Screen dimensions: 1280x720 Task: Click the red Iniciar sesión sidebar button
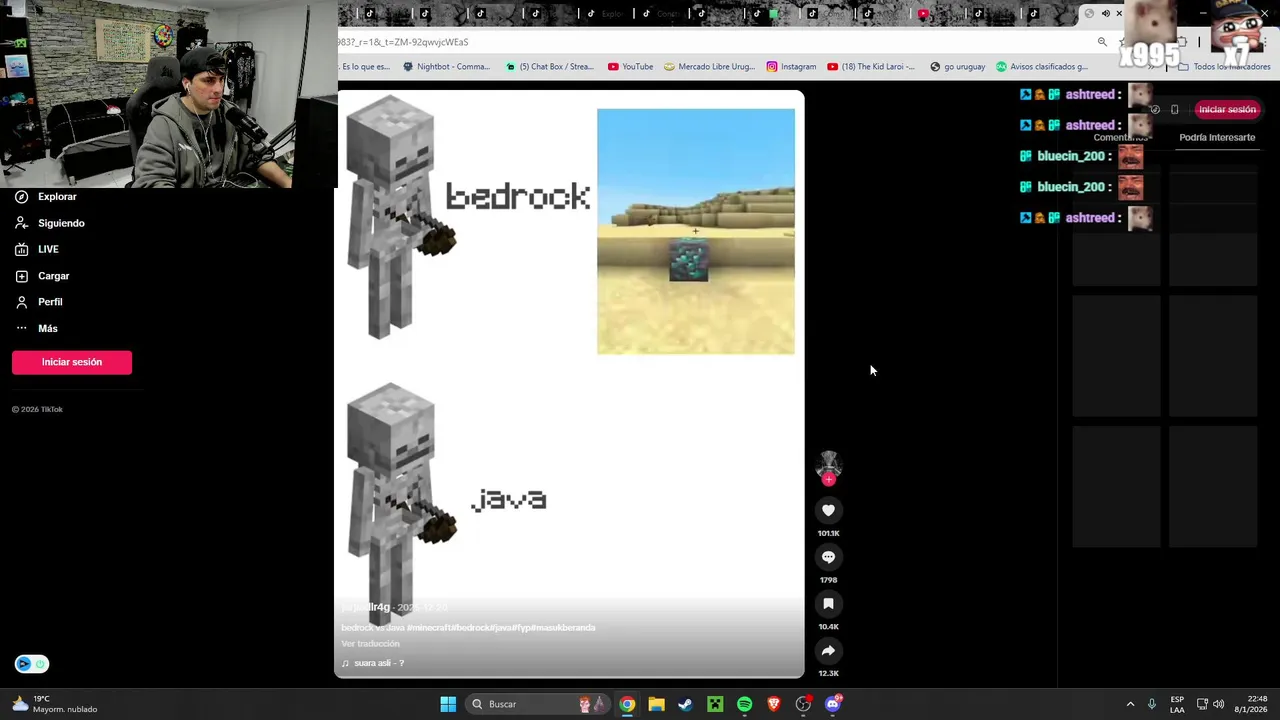72,362
